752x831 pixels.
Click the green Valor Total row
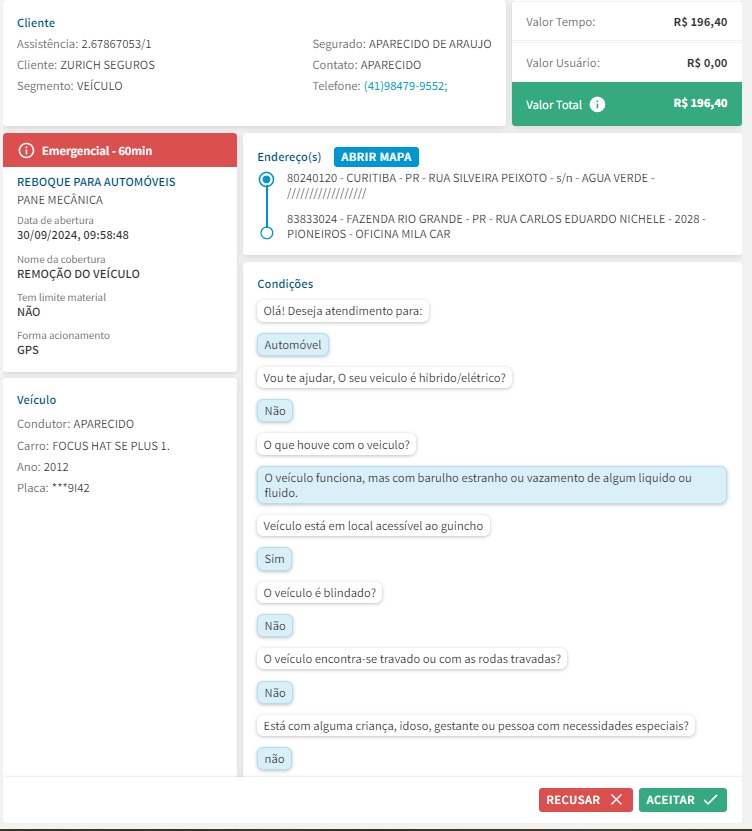(626, 104)
